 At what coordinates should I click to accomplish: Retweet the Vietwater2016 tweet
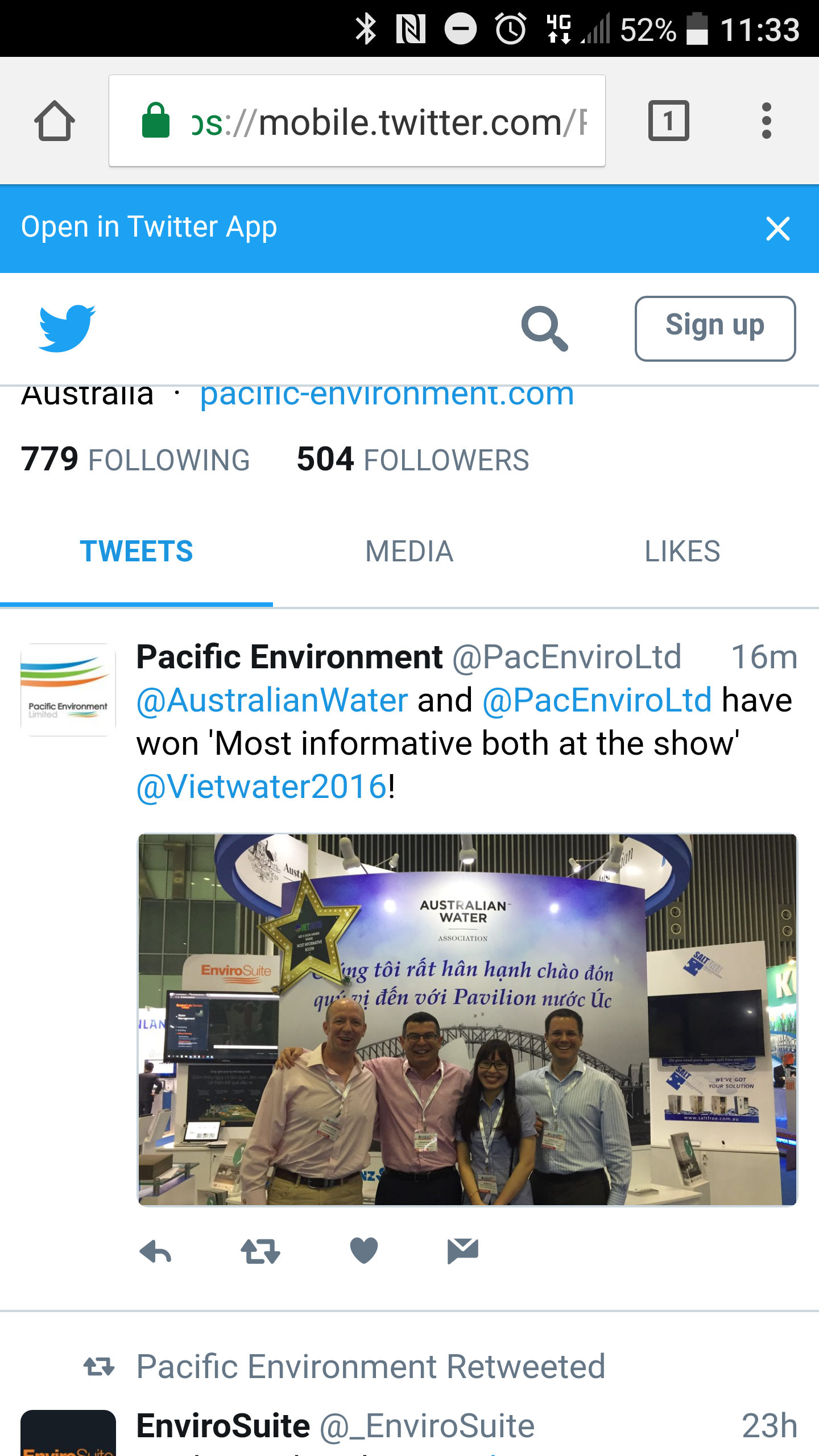[260, 1251]
